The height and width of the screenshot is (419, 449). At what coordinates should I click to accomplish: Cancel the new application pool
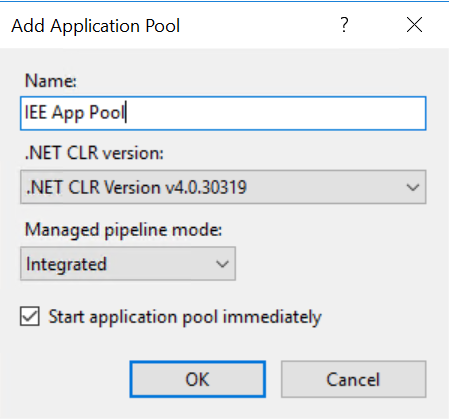[x=353, y=379]
